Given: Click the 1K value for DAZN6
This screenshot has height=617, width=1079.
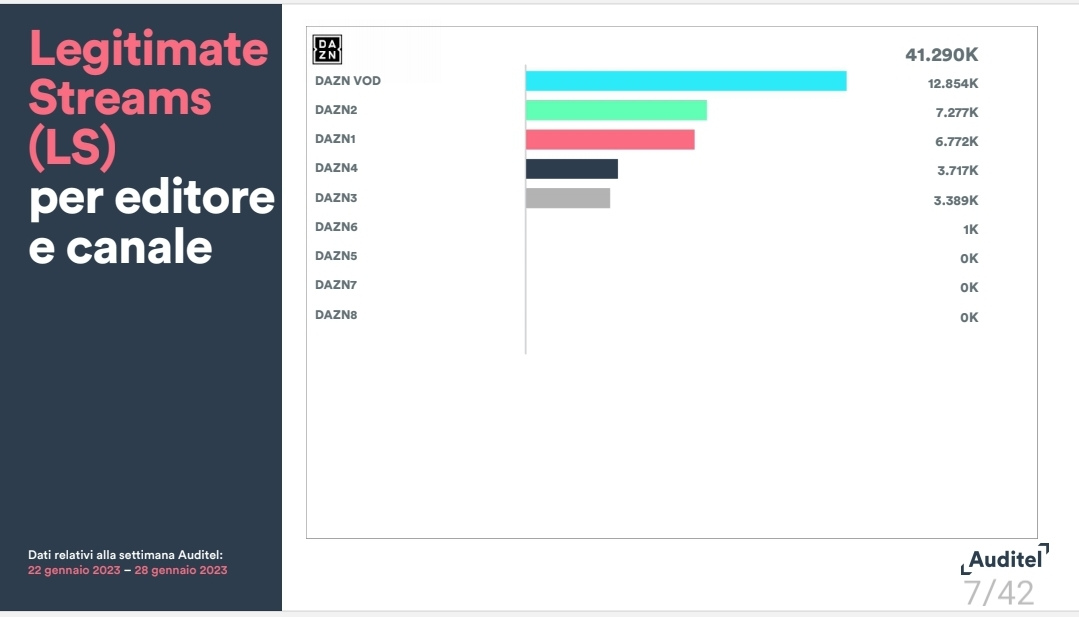Looking at the screenshot, I should (970, 230).
